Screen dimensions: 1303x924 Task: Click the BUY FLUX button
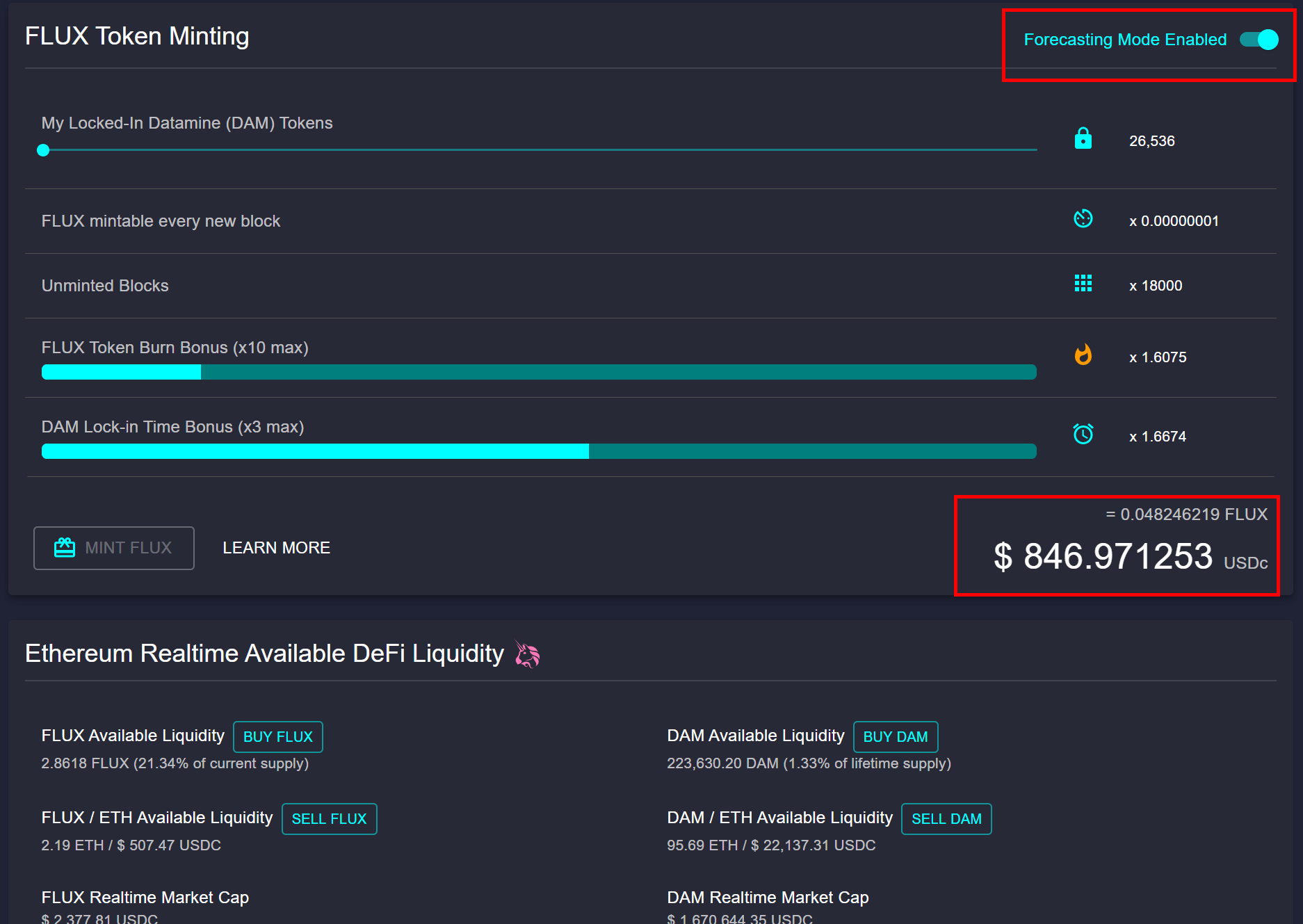(x=278, y=737)
